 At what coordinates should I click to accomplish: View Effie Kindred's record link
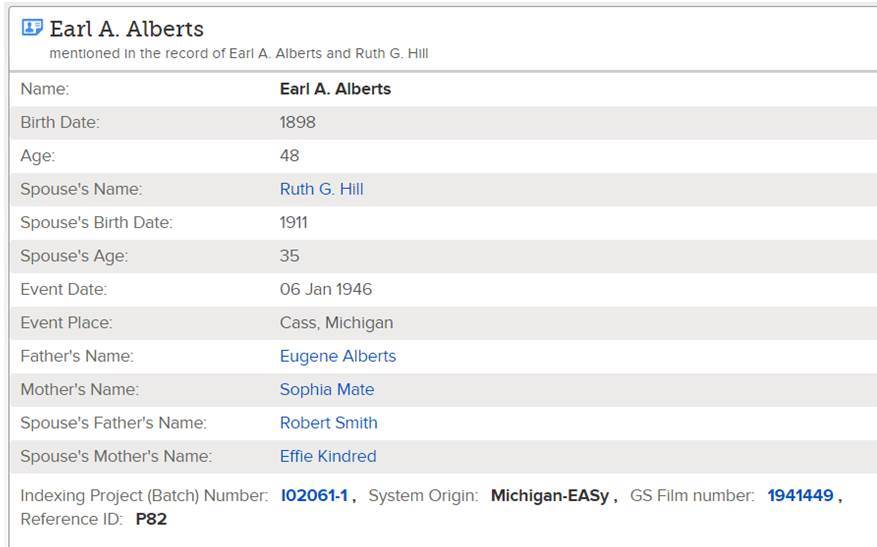[328, 456]
